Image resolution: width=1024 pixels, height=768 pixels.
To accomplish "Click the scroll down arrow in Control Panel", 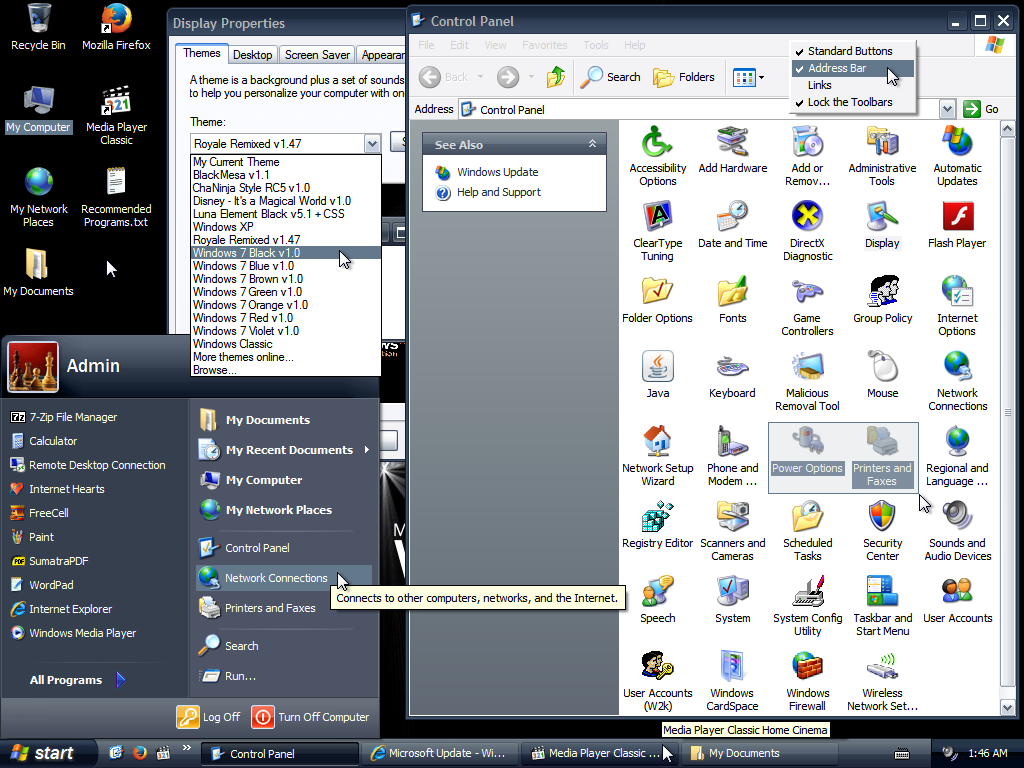I will 1007,707.
